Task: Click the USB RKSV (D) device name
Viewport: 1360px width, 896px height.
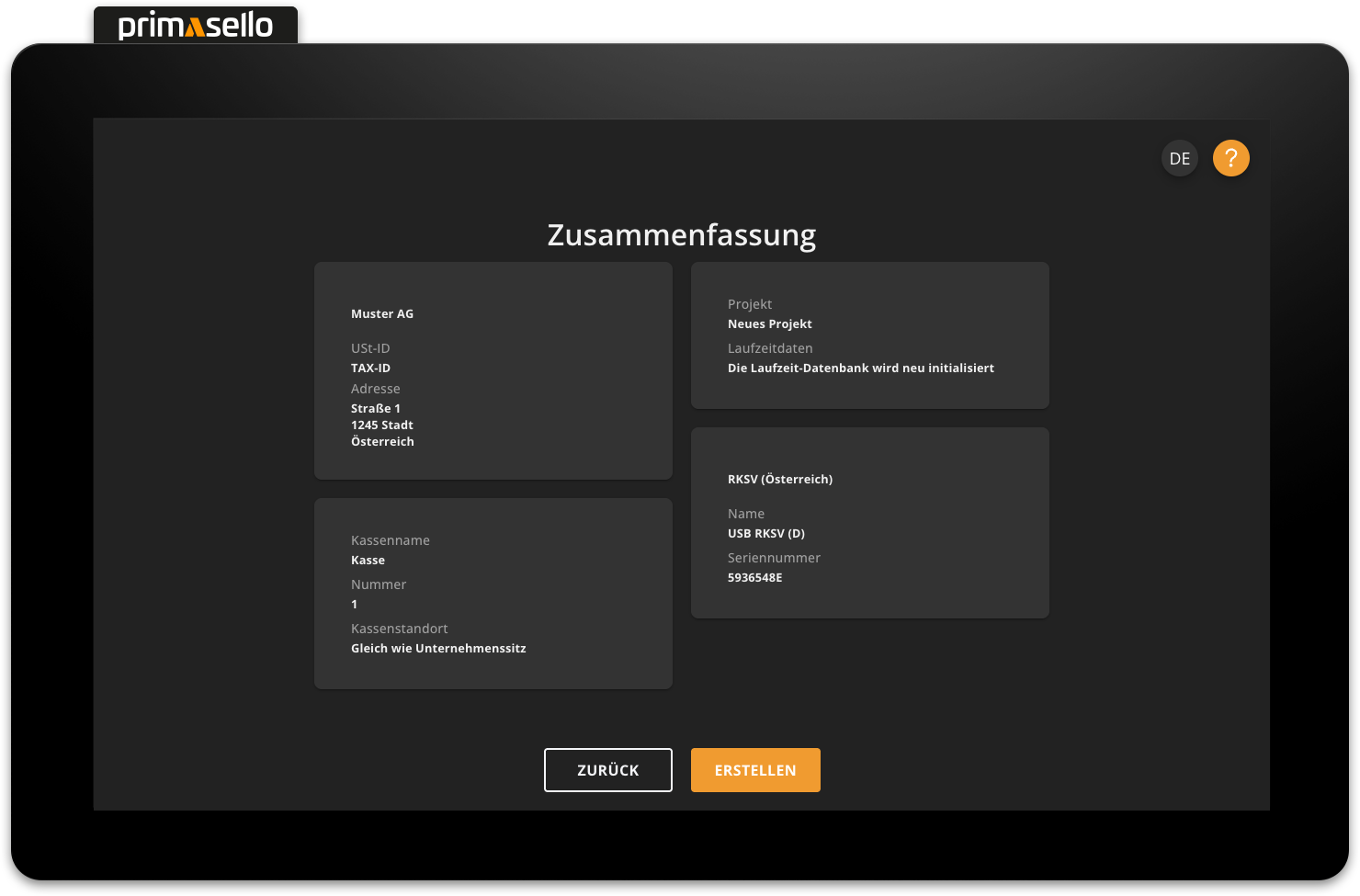Action: (765, 534)
